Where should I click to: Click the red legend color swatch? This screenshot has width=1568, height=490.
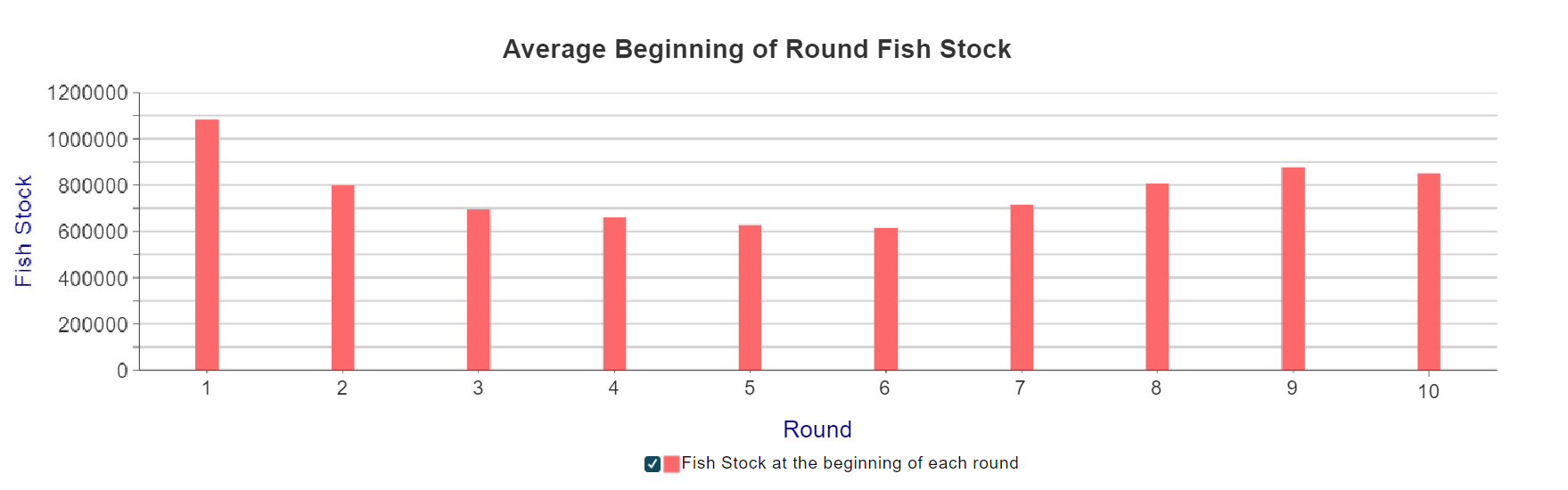(671, 463)
